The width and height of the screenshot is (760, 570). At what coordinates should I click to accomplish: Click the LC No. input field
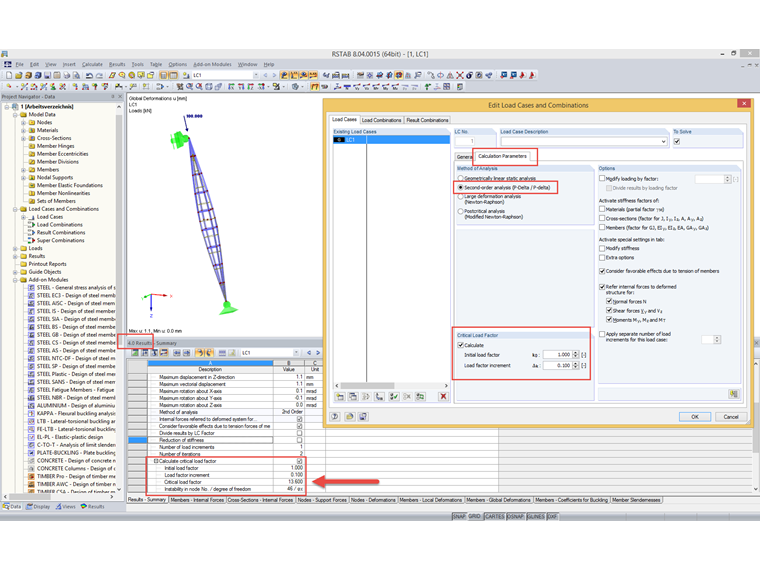pyautogui.click(x=464, y=142)
